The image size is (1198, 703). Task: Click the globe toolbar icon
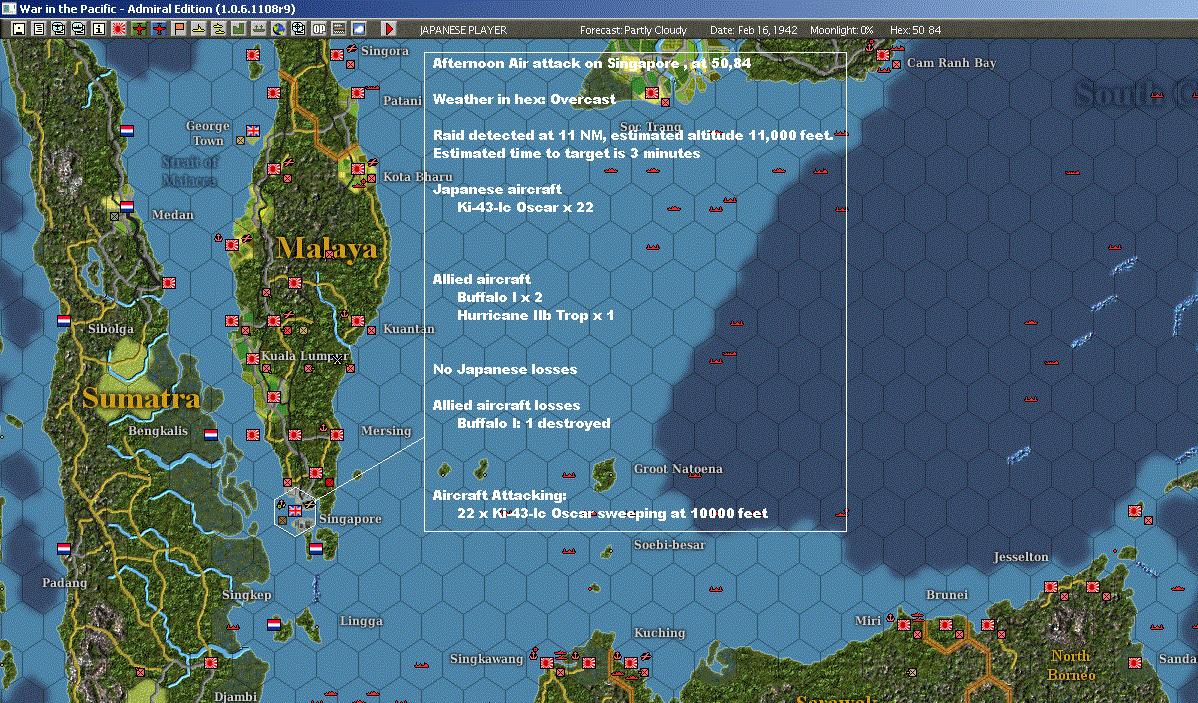tap(279, 29)
